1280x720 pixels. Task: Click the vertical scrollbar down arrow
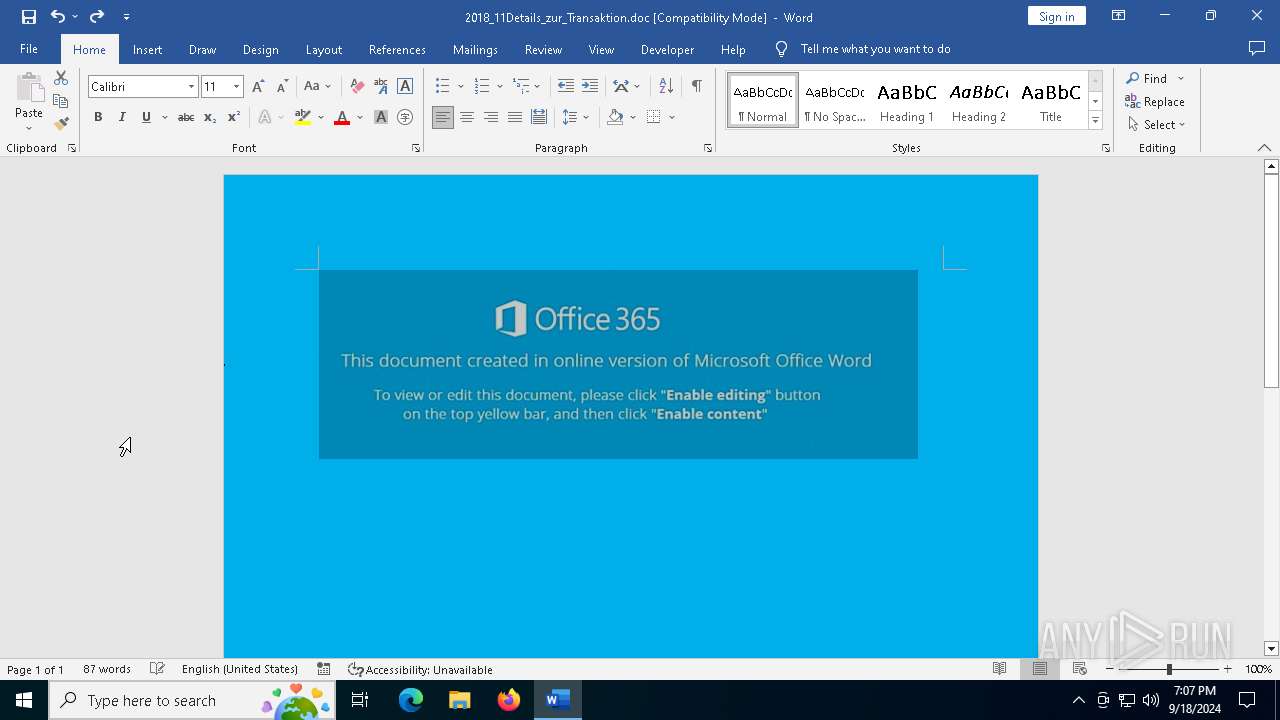coord(1271,649)
